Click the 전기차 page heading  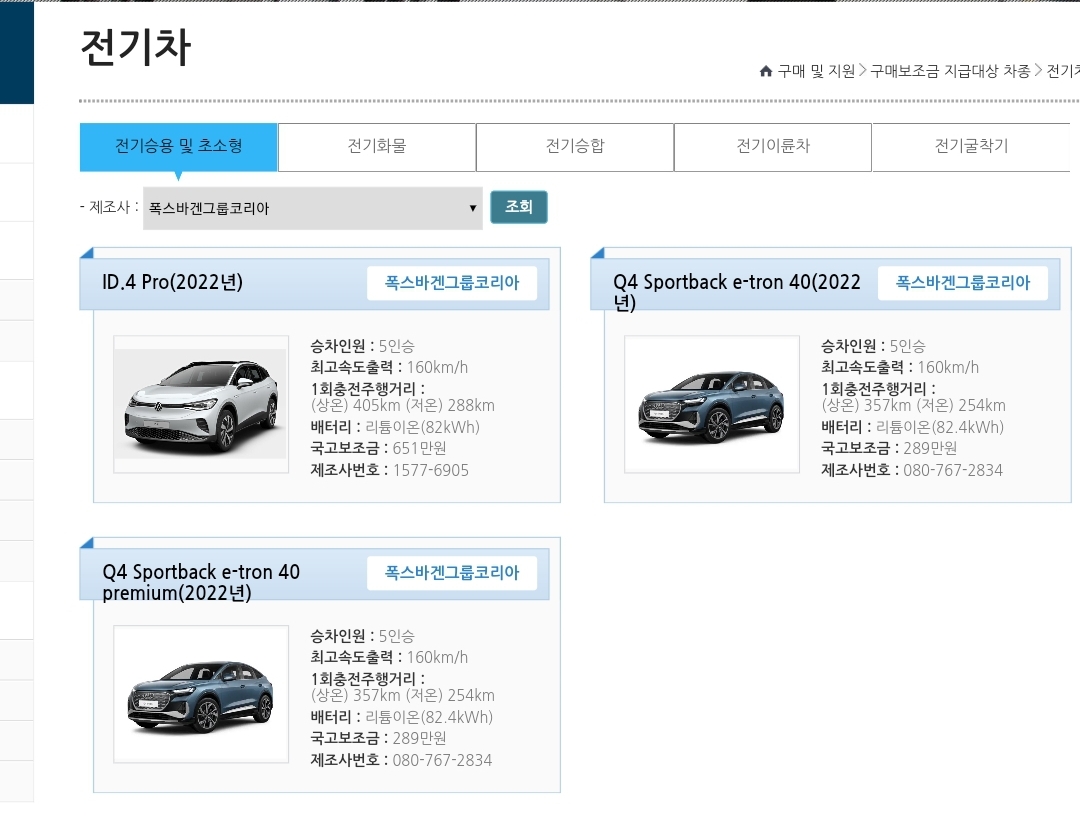tap(136, 48)
